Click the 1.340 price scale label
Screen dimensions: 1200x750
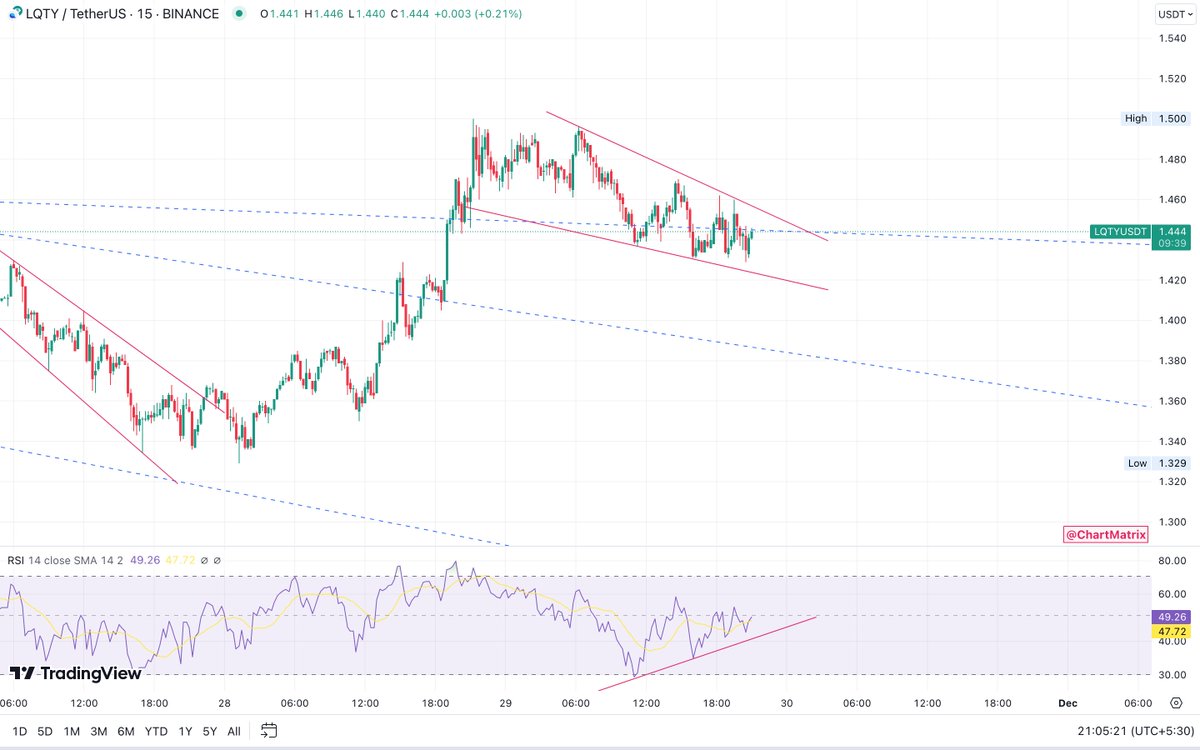point(1172,441)
